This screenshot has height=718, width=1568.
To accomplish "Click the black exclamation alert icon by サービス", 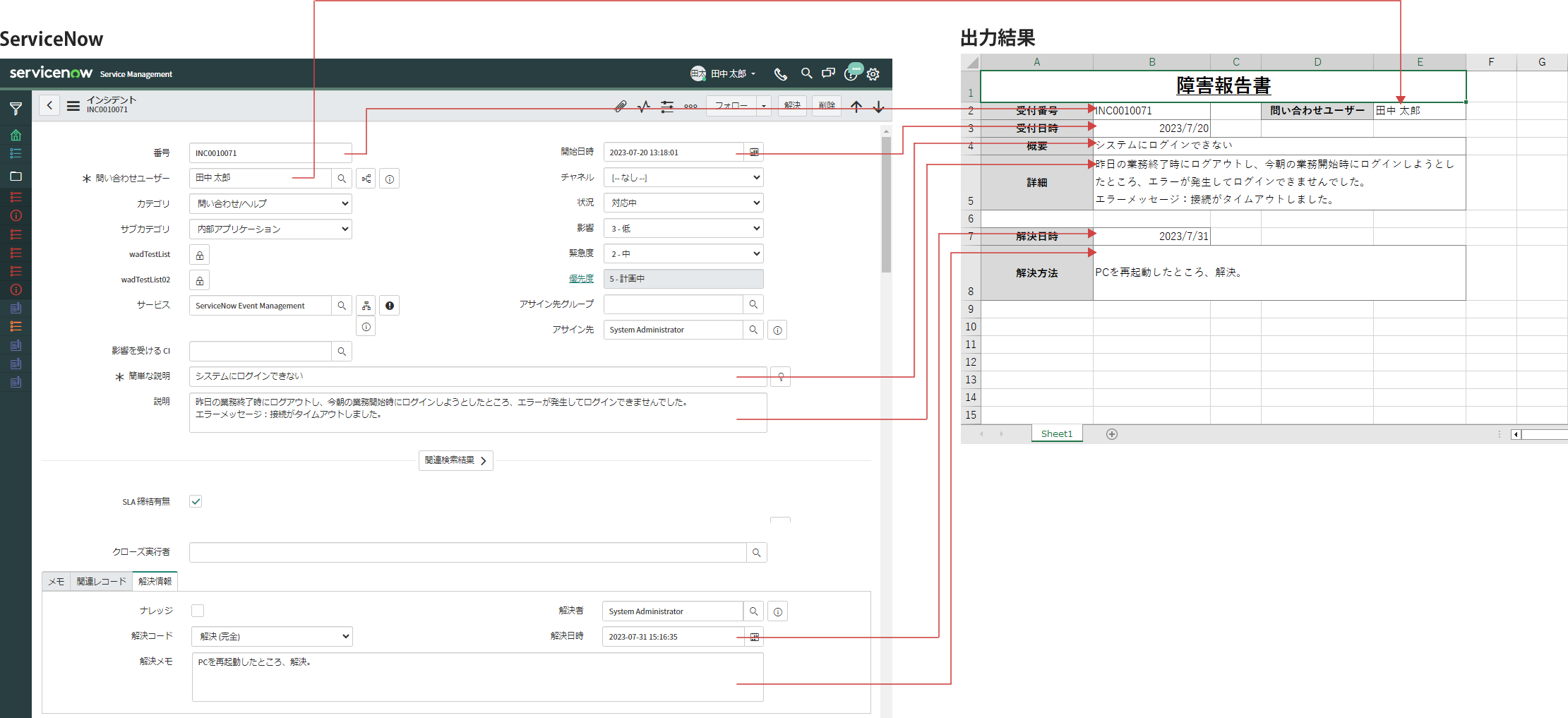I will point(390,306).
